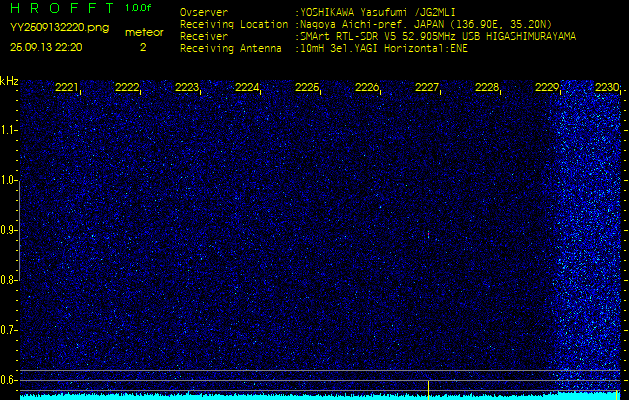
Task: Pick the 2227 time marker
Action: point(427,88)
